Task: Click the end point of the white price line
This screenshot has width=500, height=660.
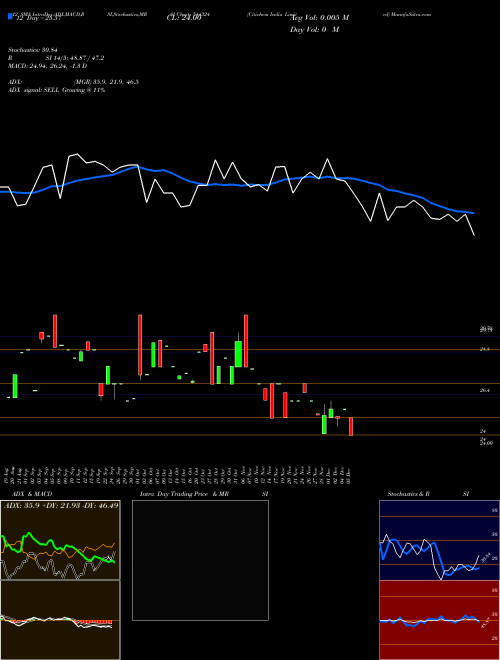Action: click(x=474, y=235)
